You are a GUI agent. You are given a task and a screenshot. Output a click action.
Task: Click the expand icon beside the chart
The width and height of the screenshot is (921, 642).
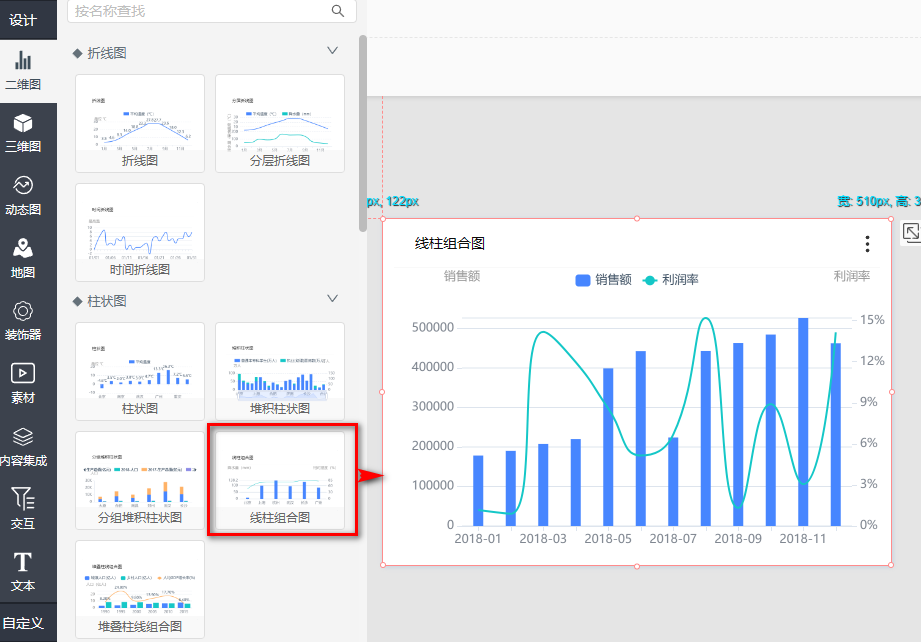pos(911,232)
